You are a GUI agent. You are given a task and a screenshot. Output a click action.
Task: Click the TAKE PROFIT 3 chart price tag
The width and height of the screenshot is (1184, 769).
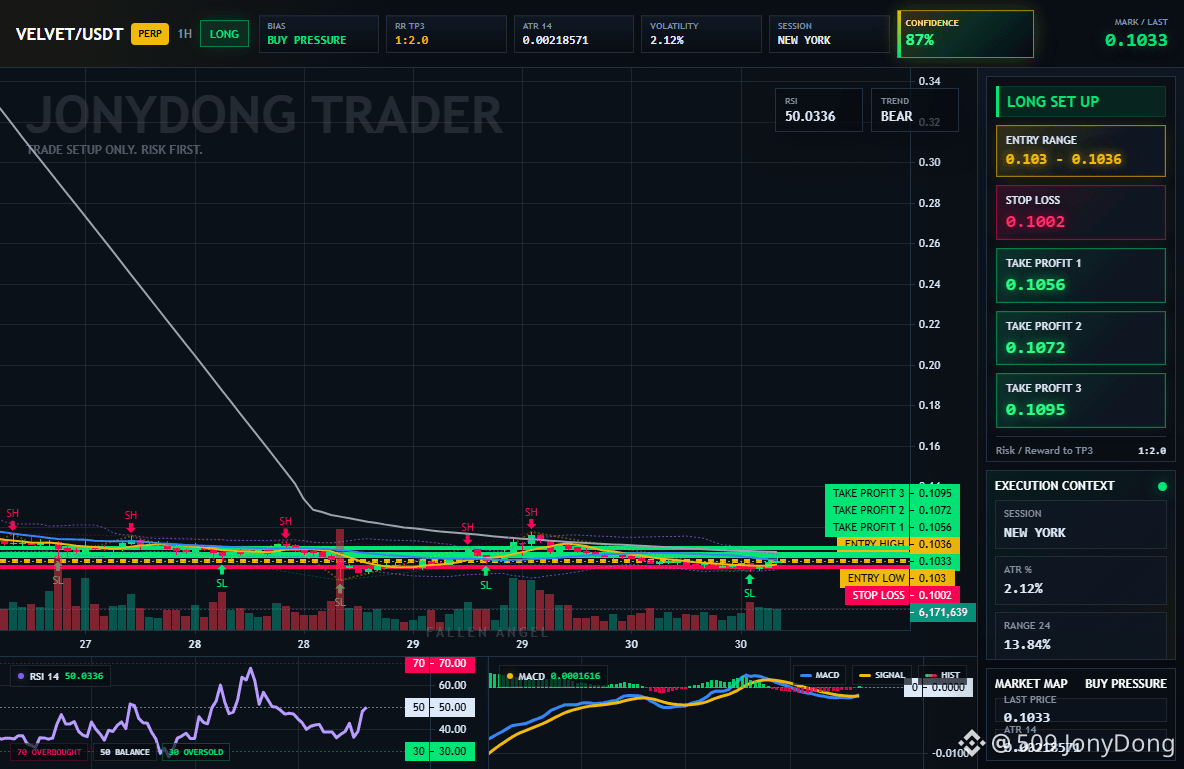coord(892,493)
